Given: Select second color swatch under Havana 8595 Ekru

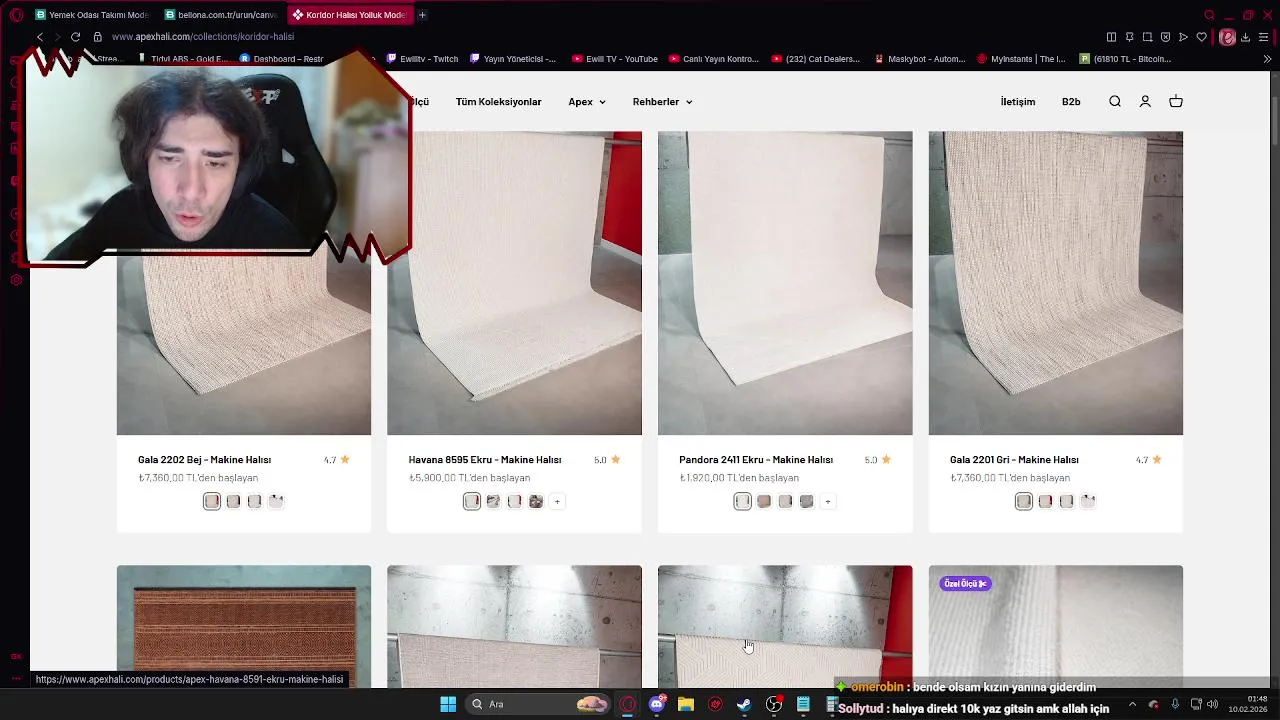Looking at the screenshot, I should pos(493,501).
